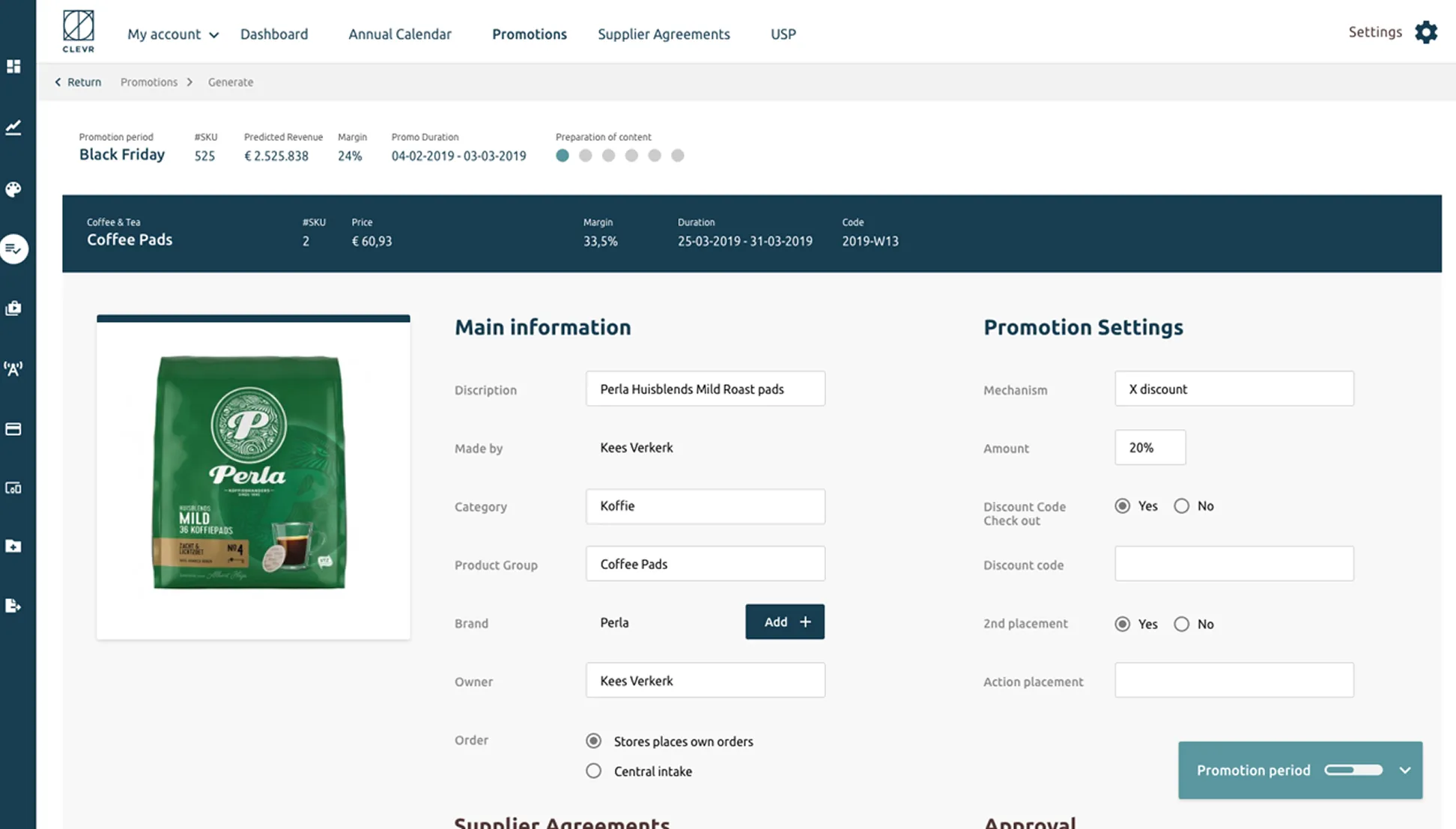Click the Promotions breadcrumb link
The width and height of the screenshot is (1456, 829).
[x=149, y=82]
